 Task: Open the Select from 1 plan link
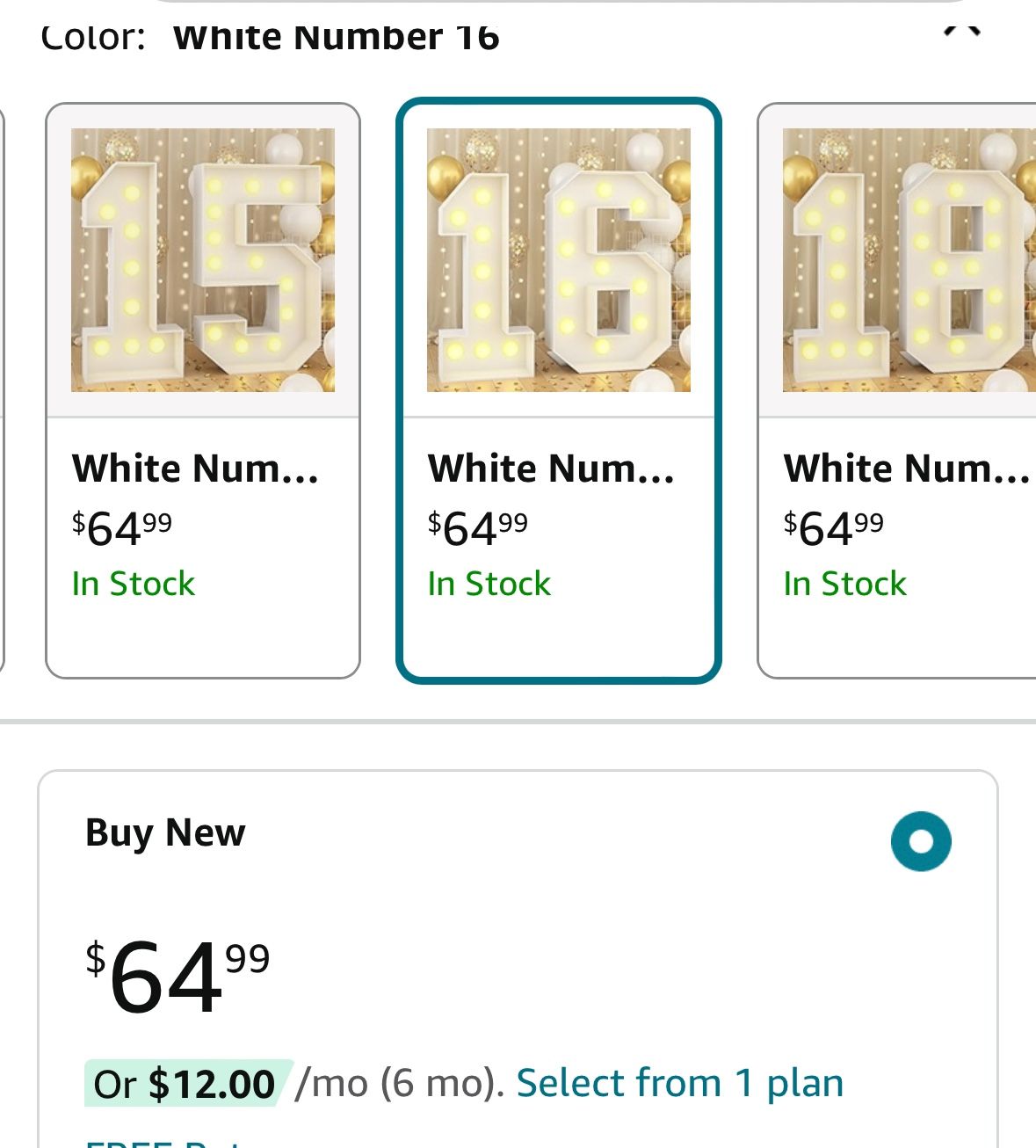679,1083
